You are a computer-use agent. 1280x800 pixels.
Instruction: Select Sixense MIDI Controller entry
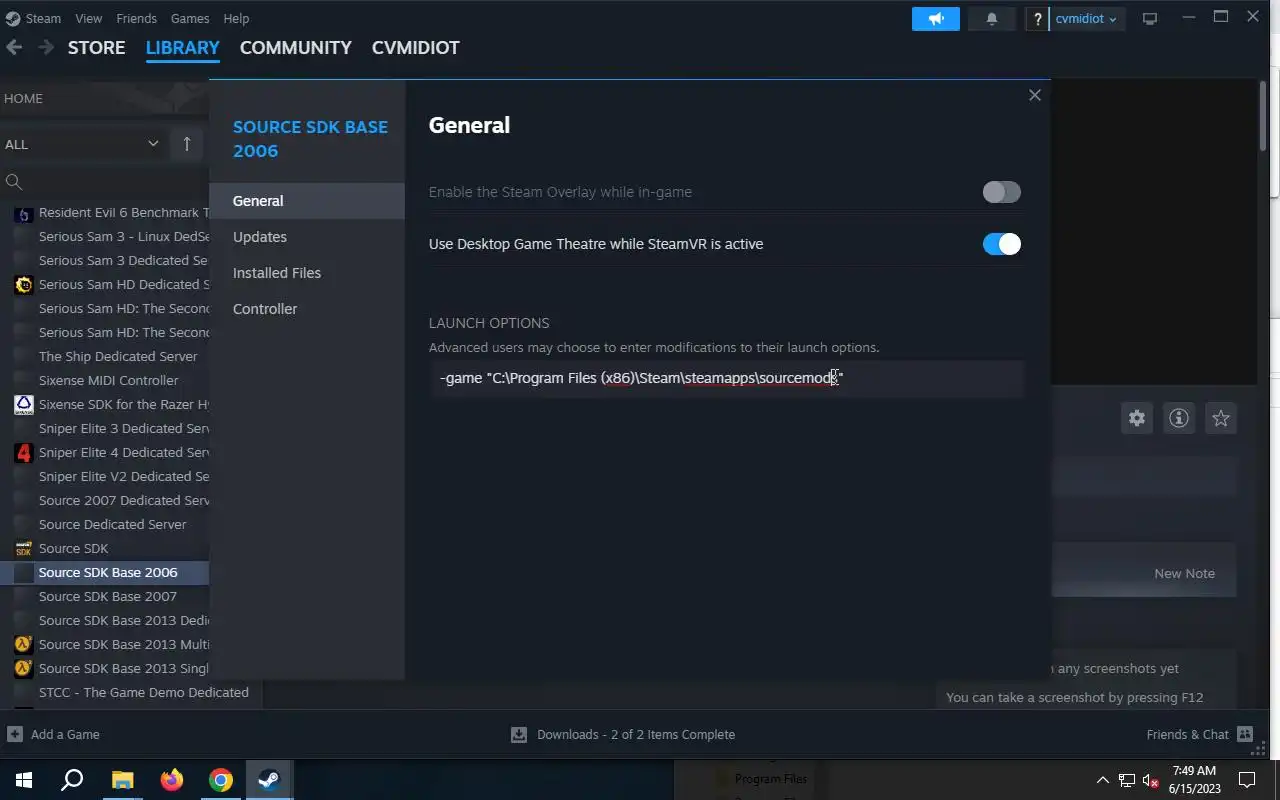pos(108,380)
